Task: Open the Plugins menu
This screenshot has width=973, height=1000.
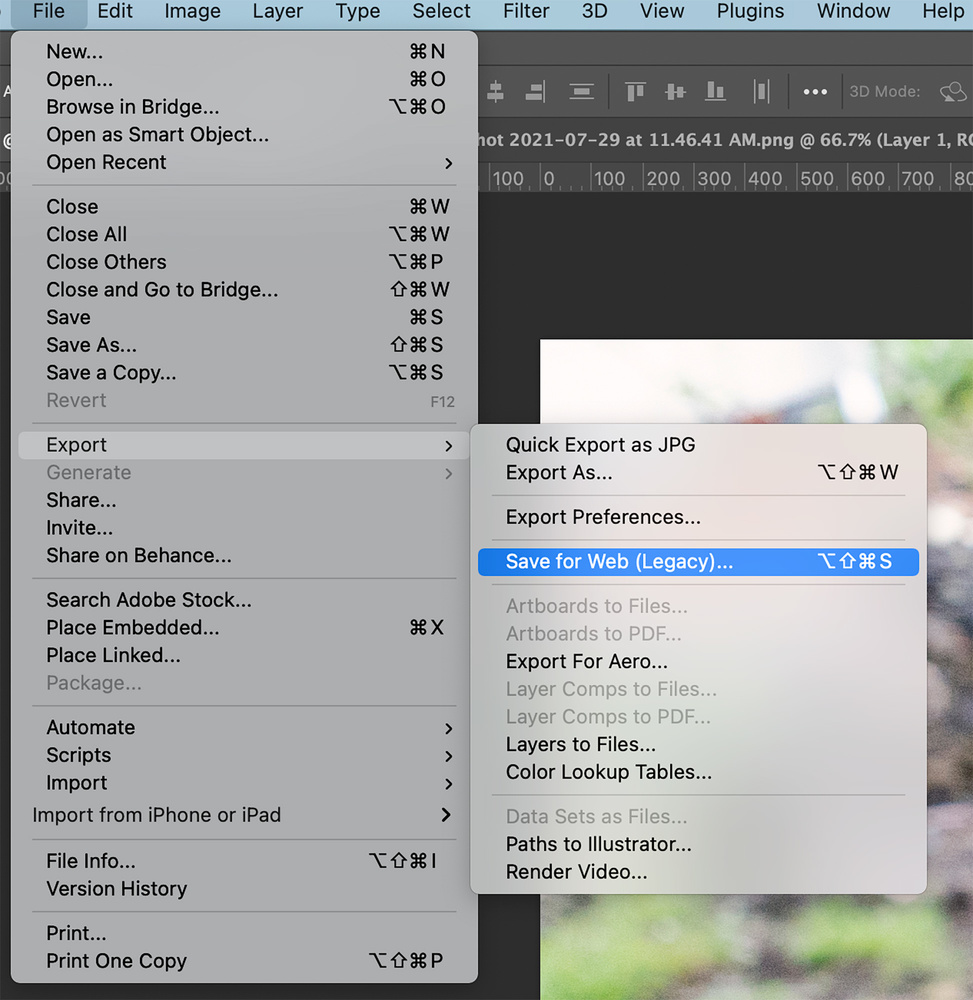Action: pyautogui.click(x=750, y=11)
